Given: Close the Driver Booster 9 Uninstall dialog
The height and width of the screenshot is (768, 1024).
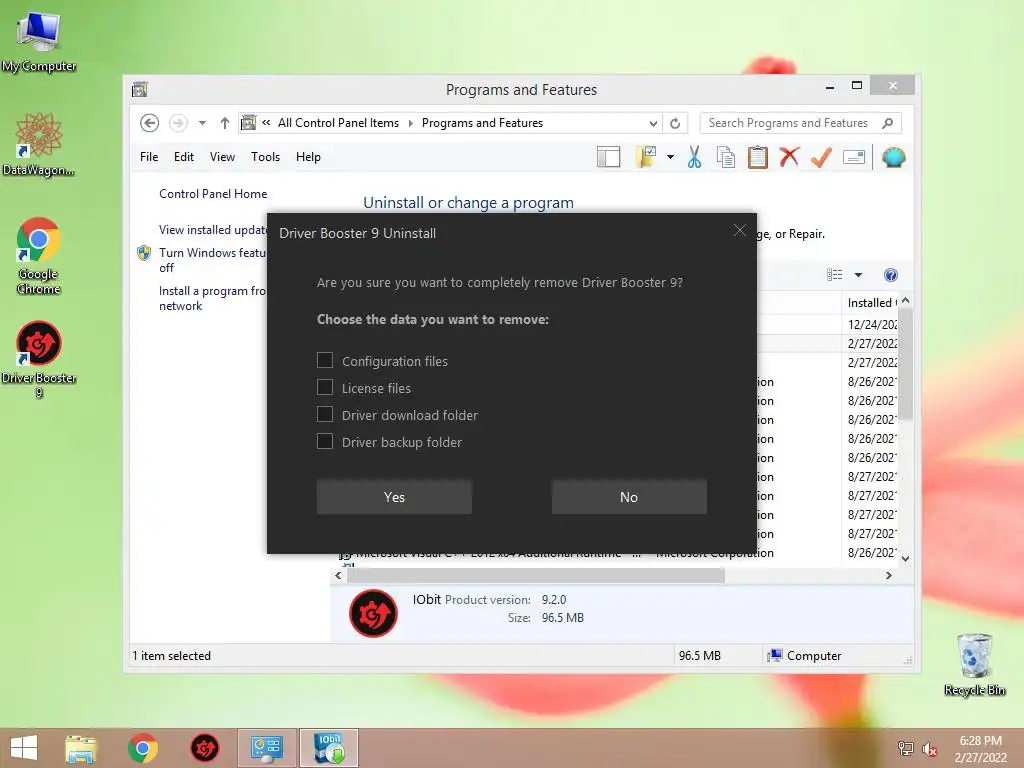Looking at the screenshot, I should pyautogui.click(x=739, y=231).
